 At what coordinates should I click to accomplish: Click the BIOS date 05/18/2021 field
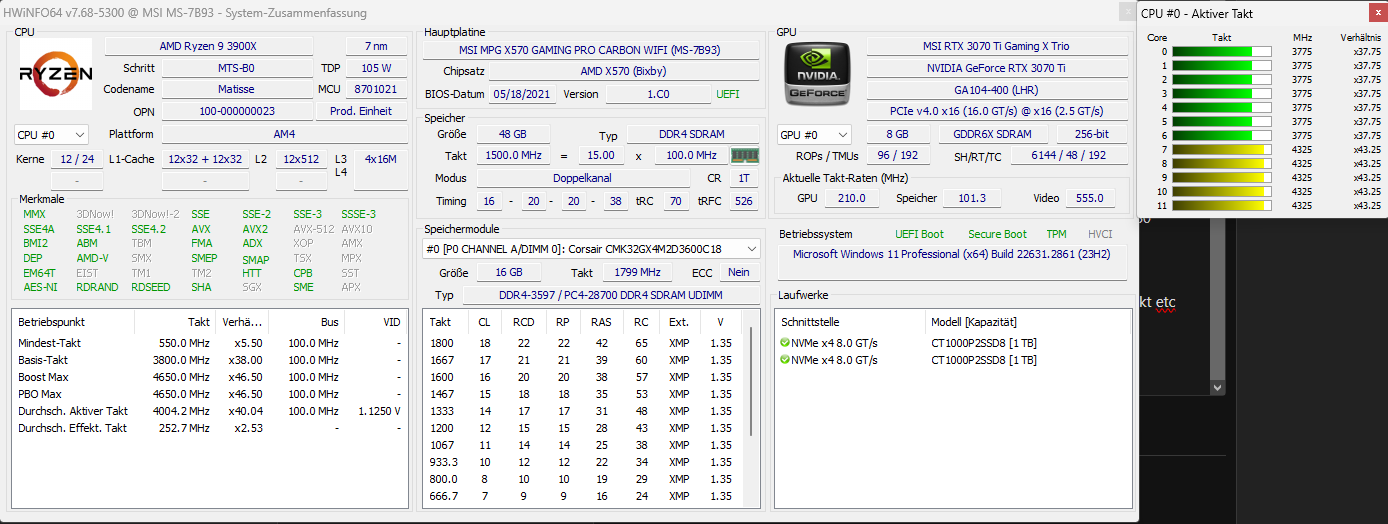tap(522, 94)
